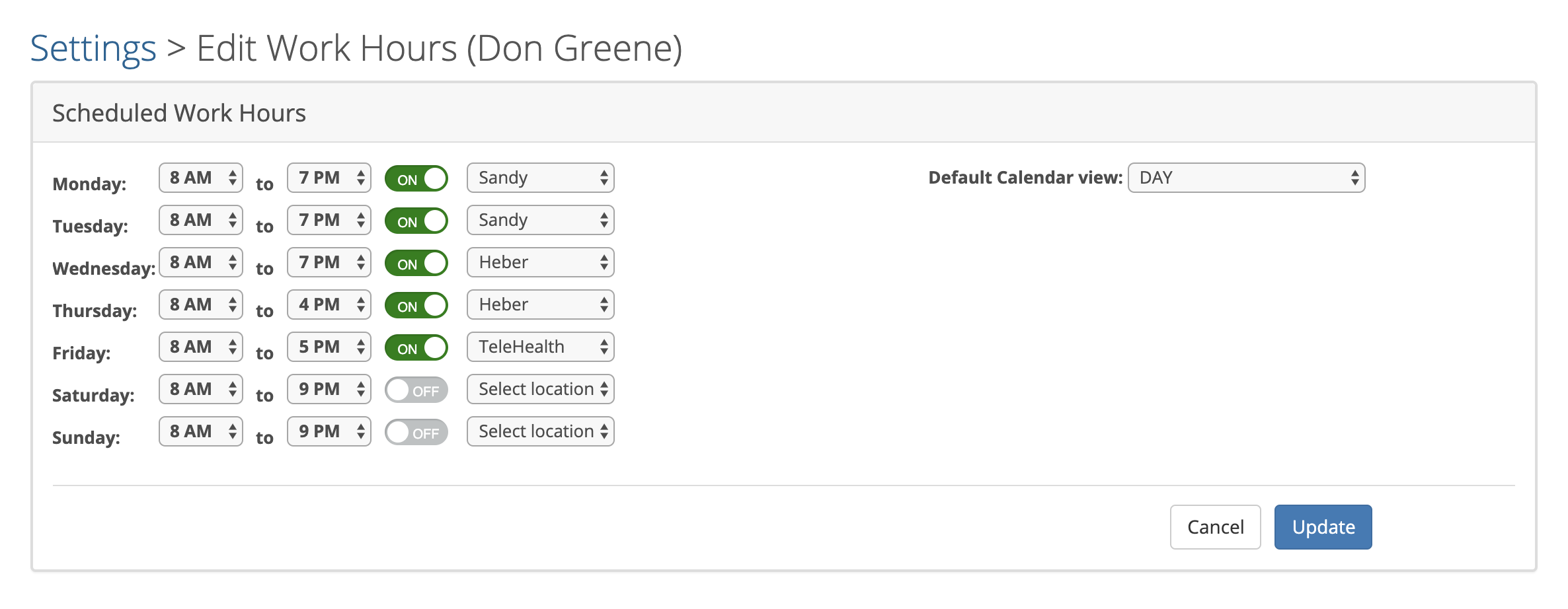Switch off Friday work hours toggle

pos(416,347)
